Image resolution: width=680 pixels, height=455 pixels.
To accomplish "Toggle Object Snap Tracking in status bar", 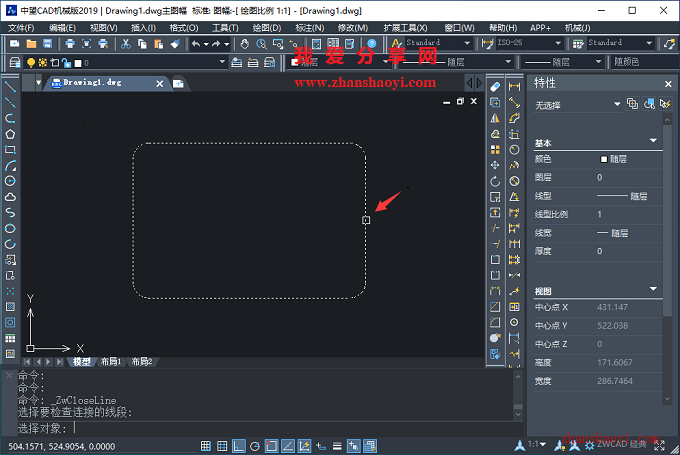I will [x=288, y=446].
